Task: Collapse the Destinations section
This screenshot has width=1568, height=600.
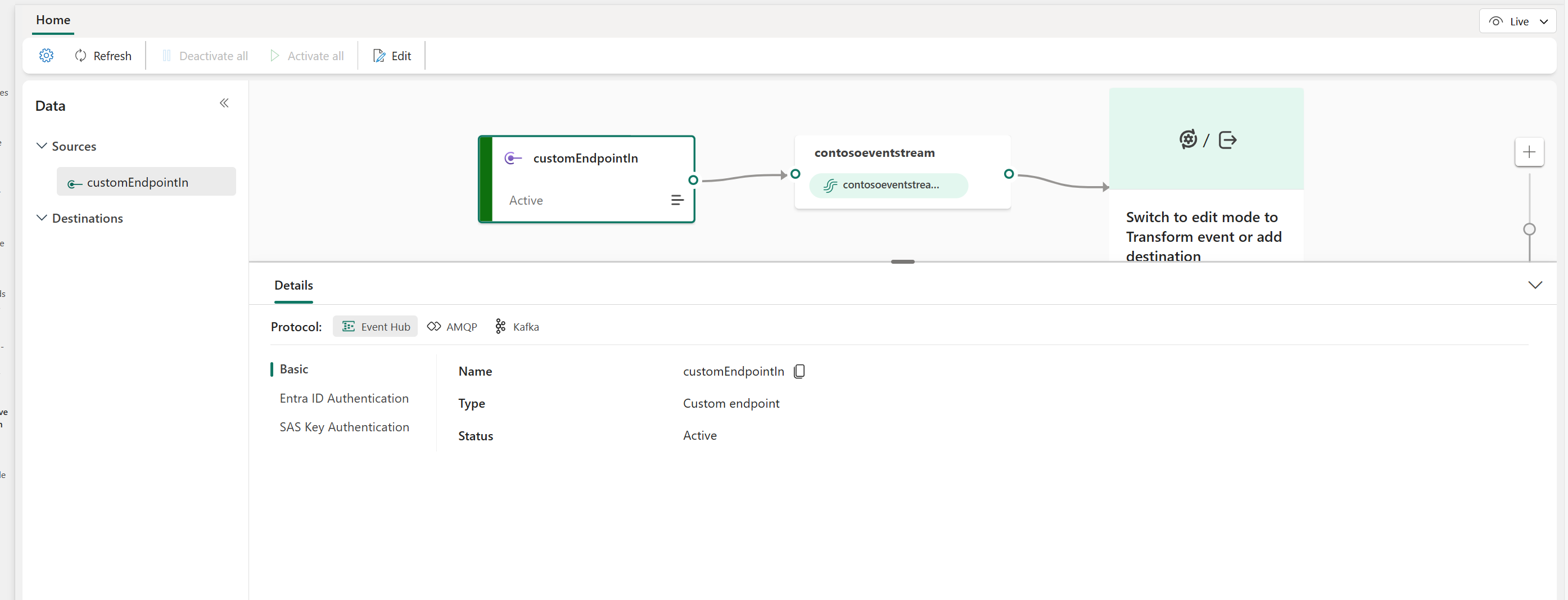Action: [x=41, y=218]
